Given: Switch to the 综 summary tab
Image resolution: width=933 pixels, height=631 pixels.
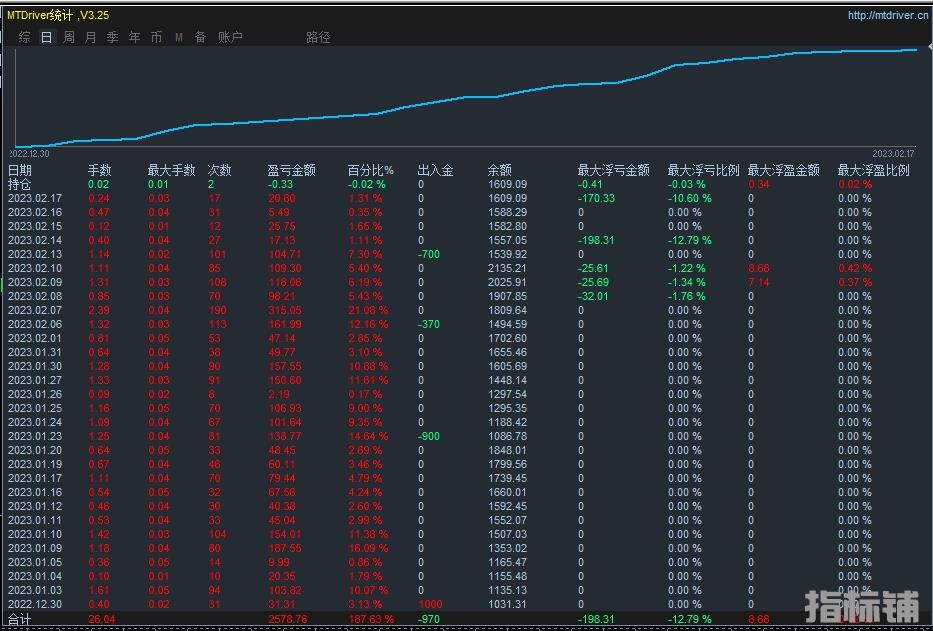Looking at the screenshot, I should [24, 37].
